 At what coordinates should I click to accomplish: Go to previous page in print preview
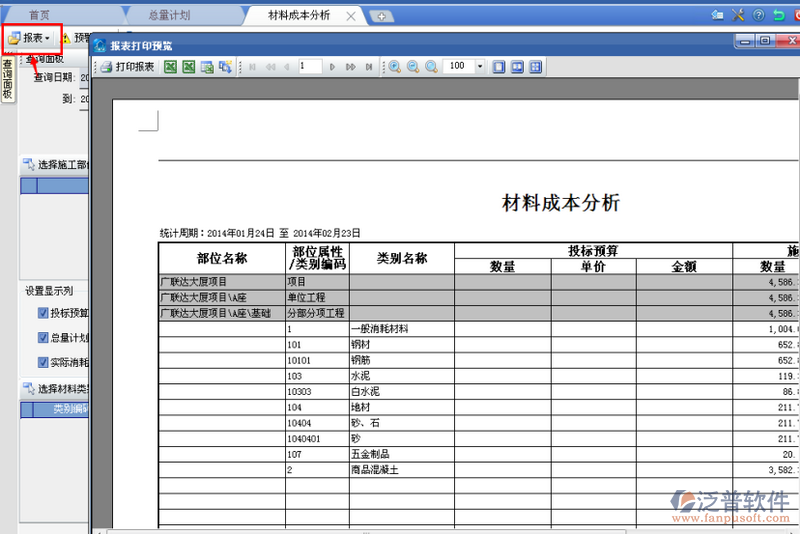point(287,67)
